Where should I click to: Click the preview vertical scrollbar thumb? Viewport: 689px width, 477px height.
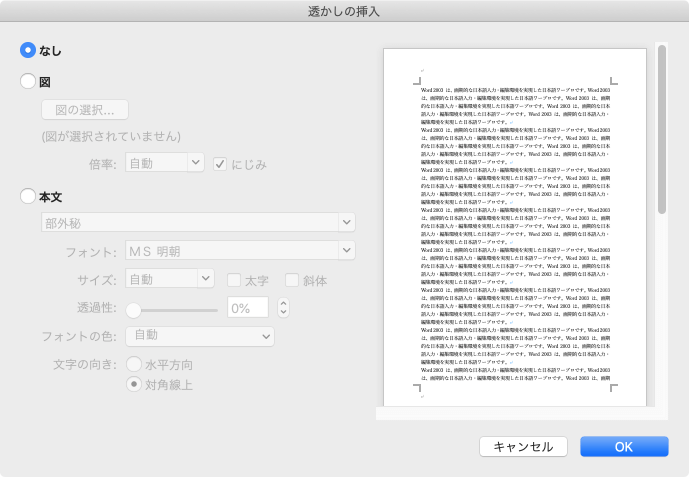[662, 130]
